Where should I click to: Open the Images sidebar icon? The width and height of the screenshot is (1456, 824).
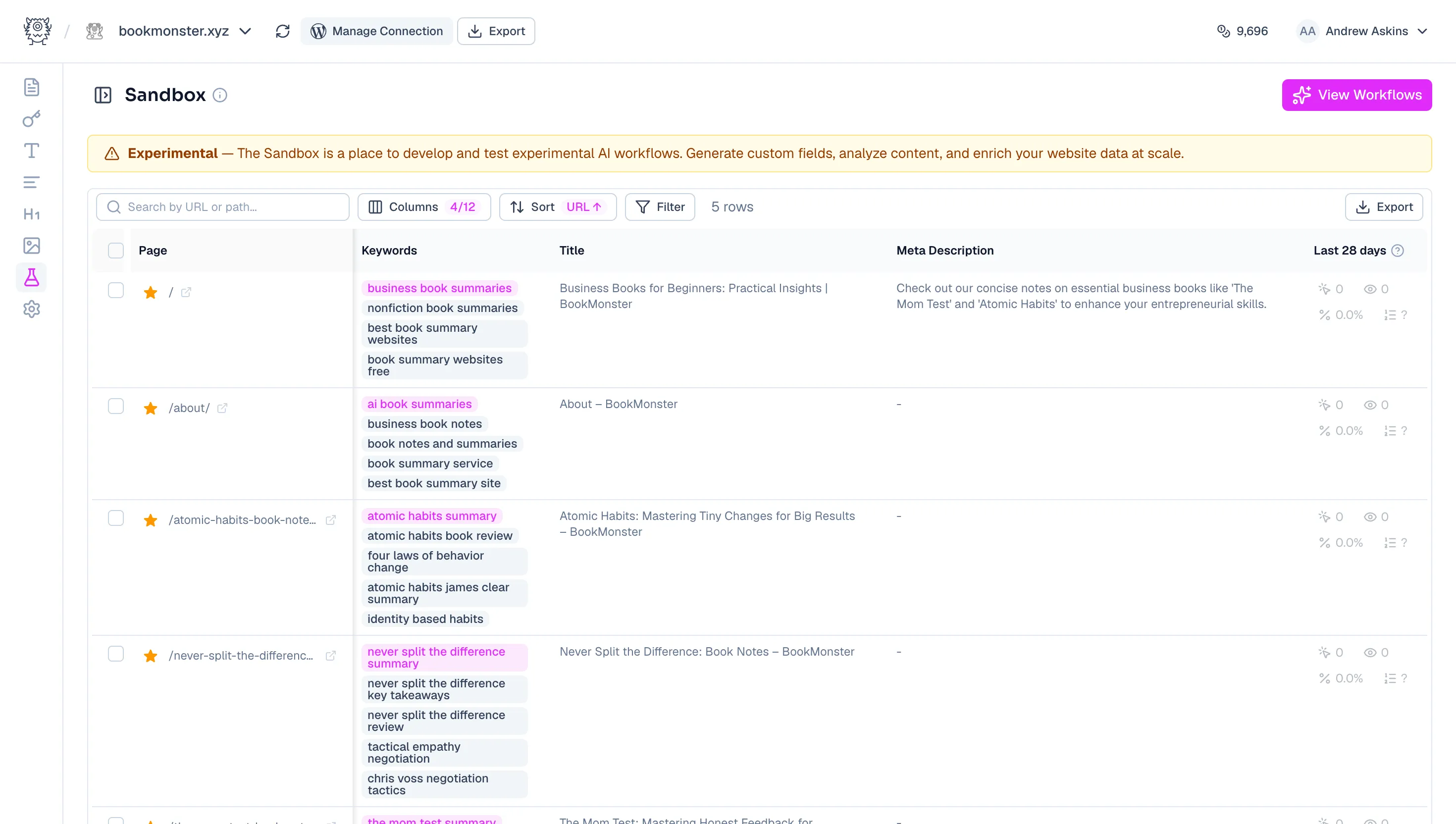[31, 246]
